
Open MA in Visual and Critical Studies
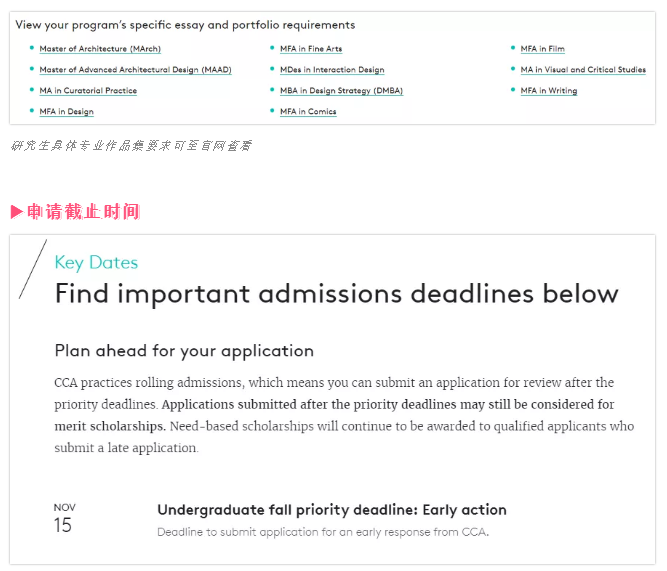point(583,70)
